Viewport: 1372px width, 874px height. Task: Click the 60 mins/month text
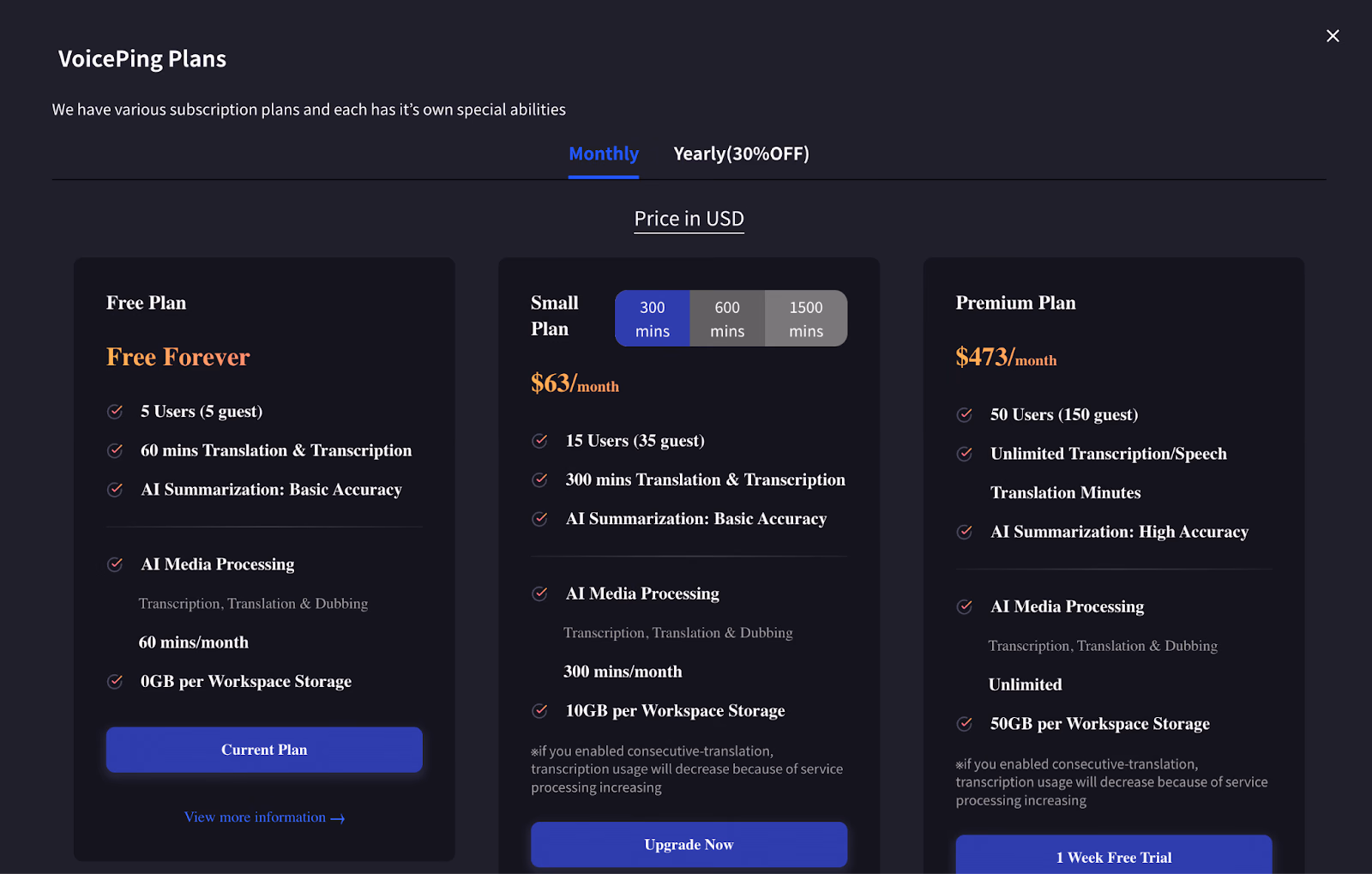[x=194, y=642]
